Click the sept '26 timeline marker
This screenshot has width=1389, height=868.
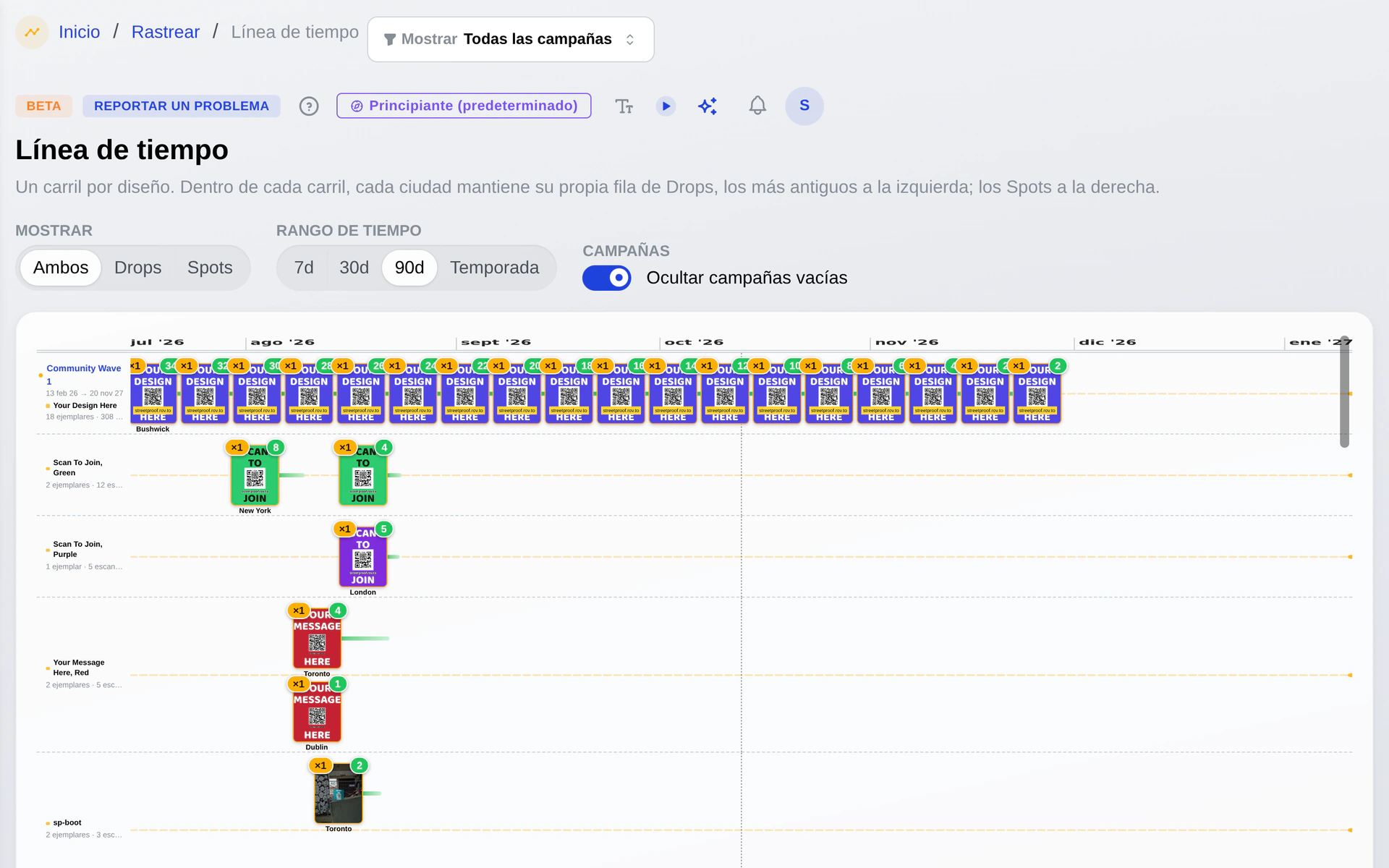(496, 342)
